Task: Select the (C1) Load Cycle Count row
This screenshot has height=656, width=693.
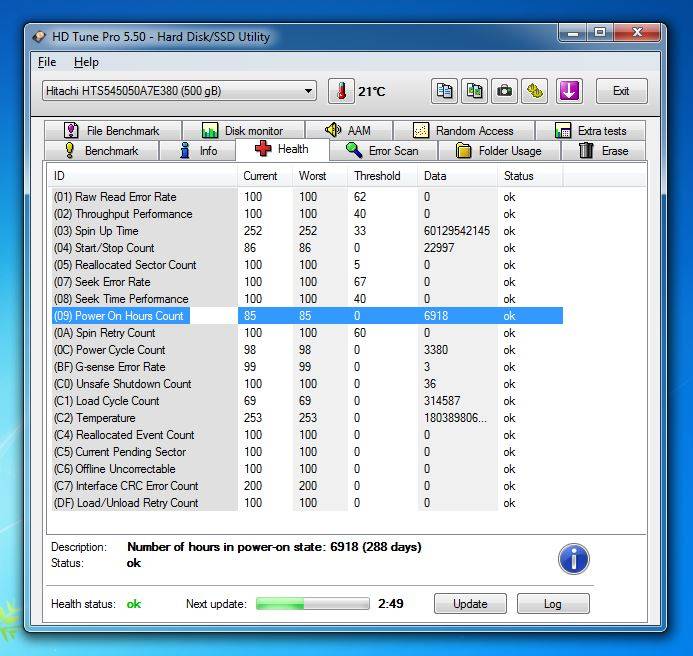Action: (307, 401)
